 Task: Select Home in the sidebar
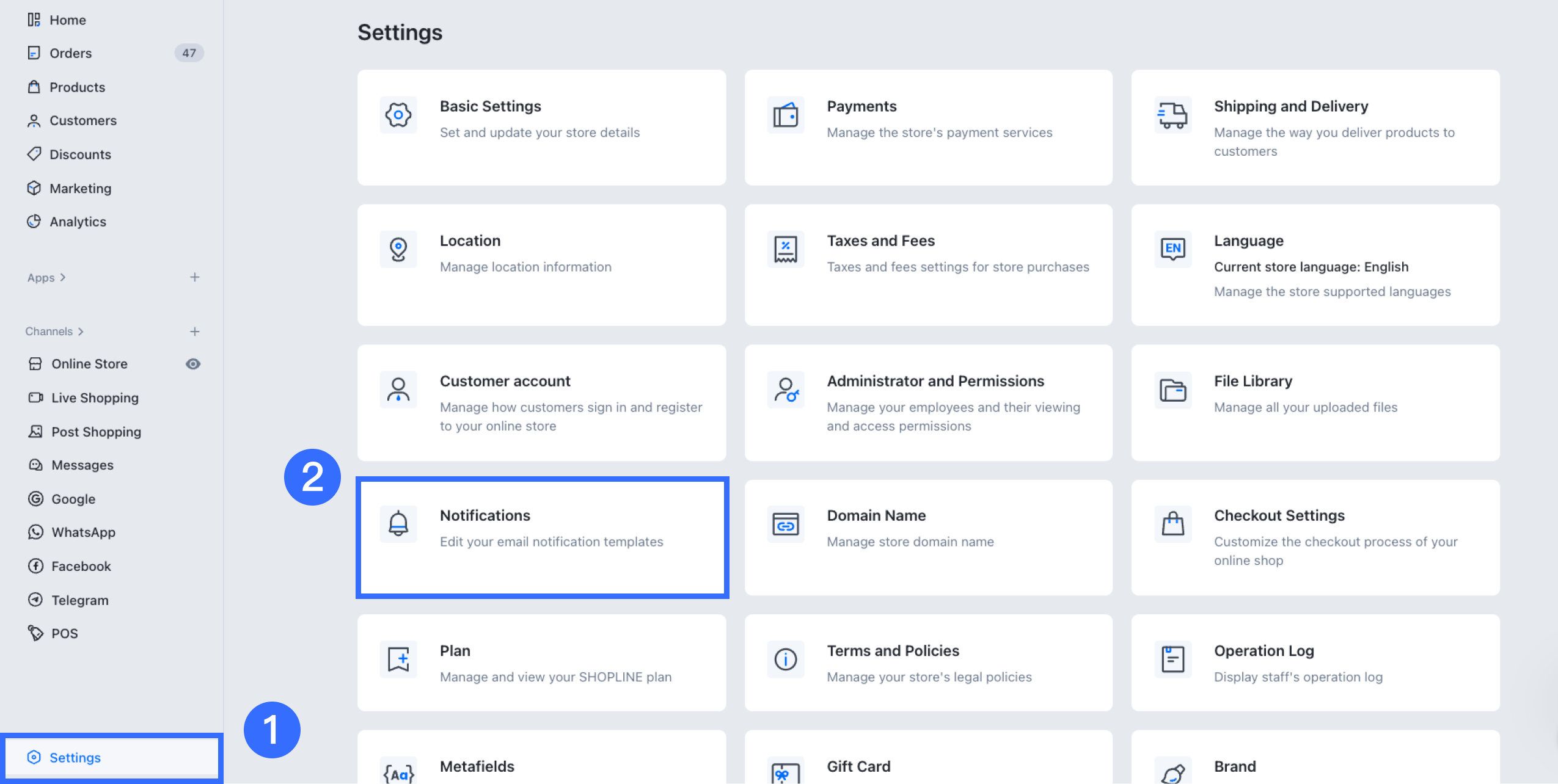point(35,20)
